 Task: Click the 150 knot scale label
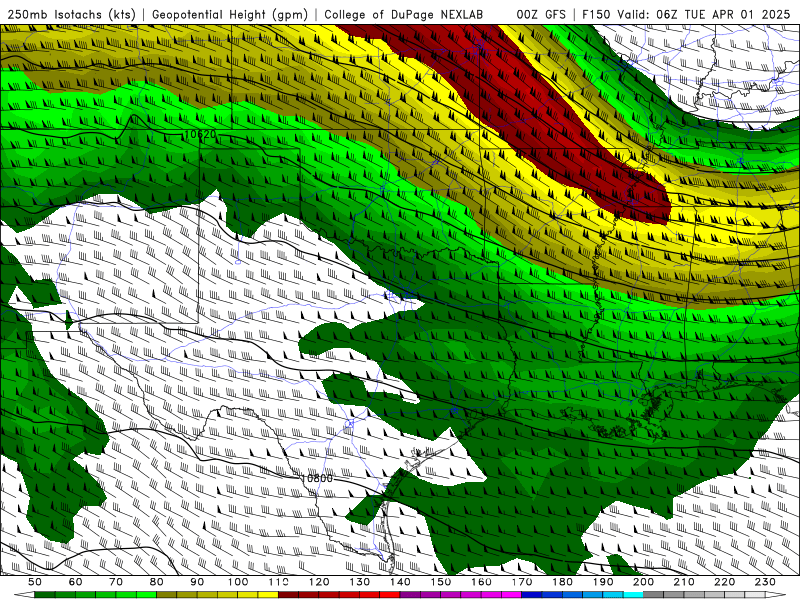click(441, 582)
